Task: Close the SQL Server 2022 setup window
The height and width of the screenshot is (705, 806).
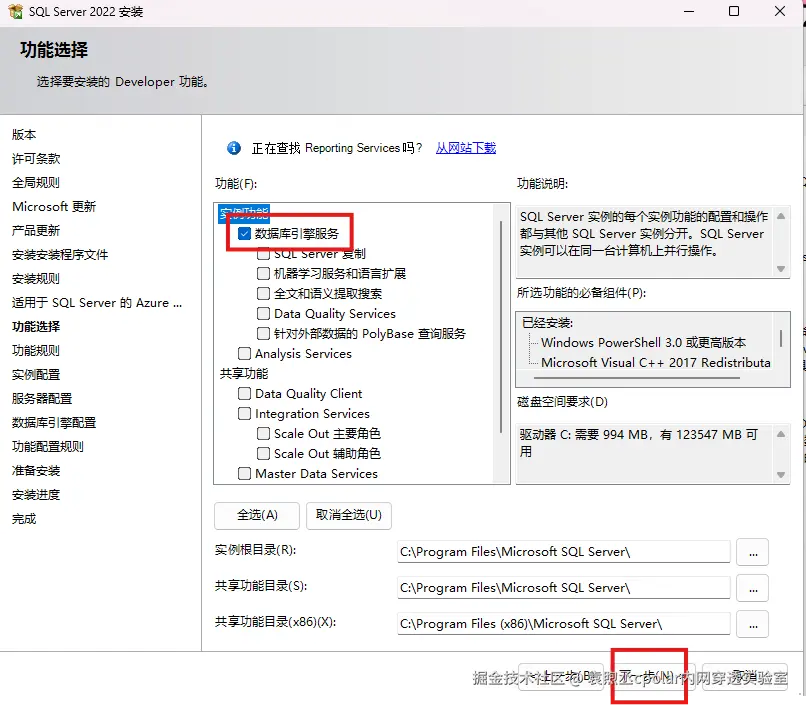Action: (780, 11)
